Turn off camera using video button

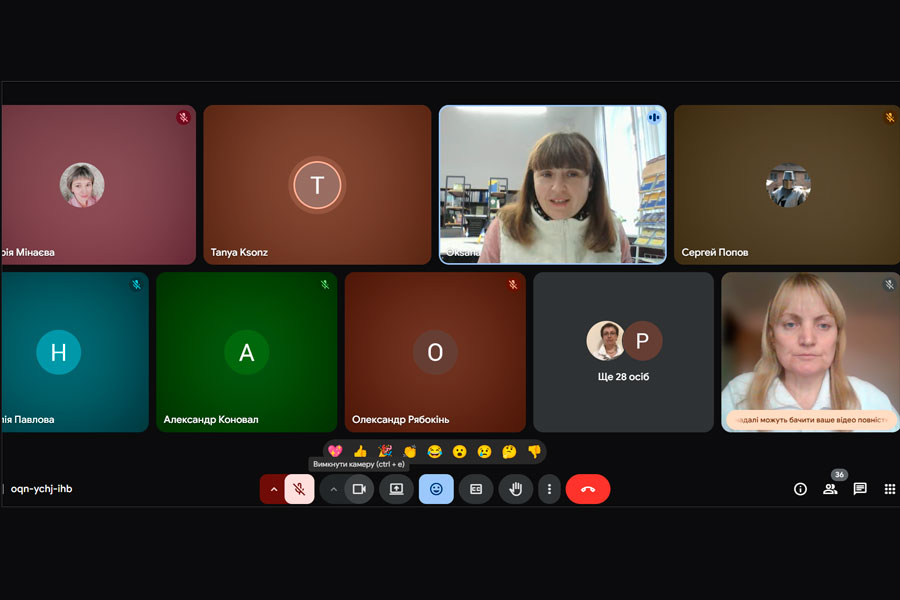[x=359, y=489]
